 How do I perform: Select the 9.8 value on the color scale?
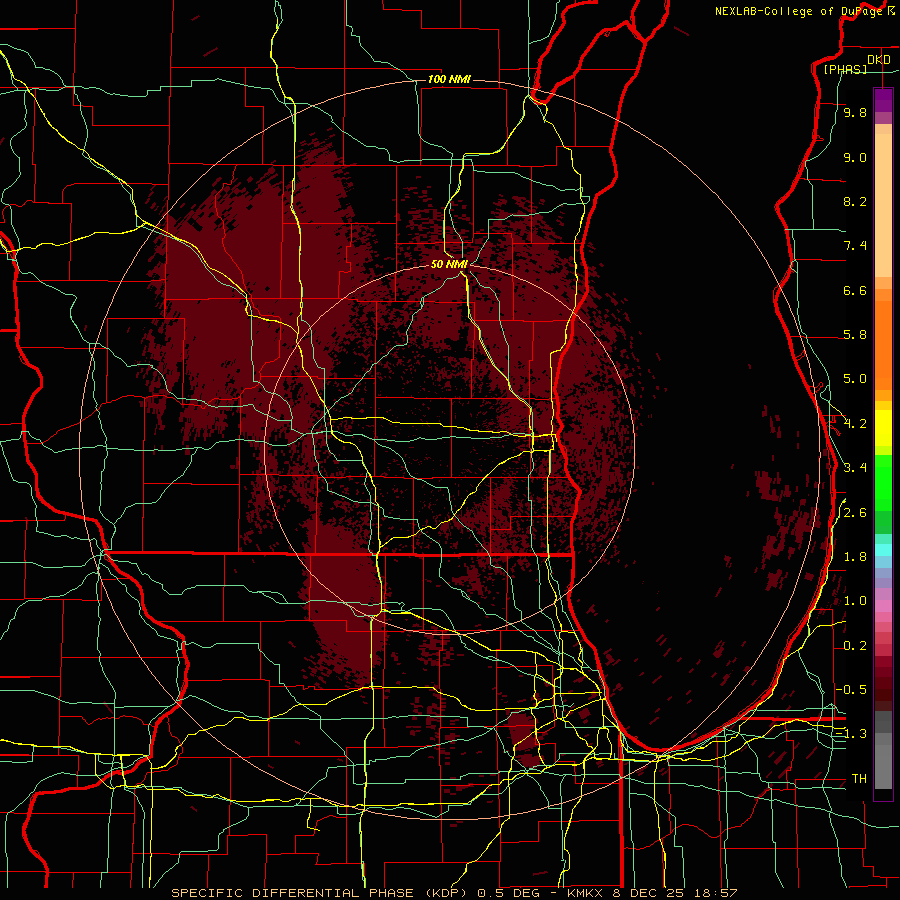click(855, 112)
